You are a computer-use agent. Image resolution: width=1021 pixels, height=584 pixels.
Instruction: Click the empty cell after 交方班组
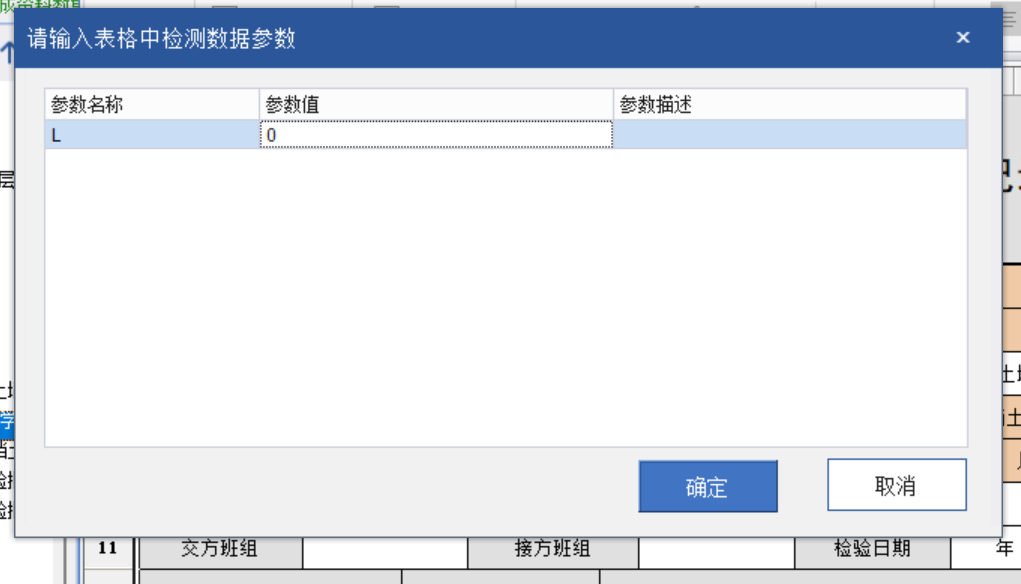pyautogui.click(x=385, y=551)
